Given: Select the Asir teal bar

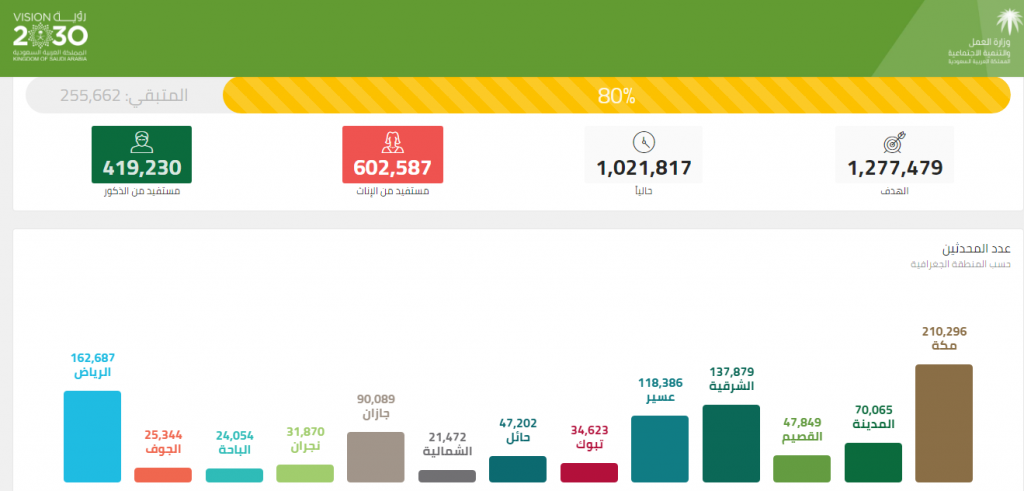Looking at the screenshot, I should (x=660, y=449).
